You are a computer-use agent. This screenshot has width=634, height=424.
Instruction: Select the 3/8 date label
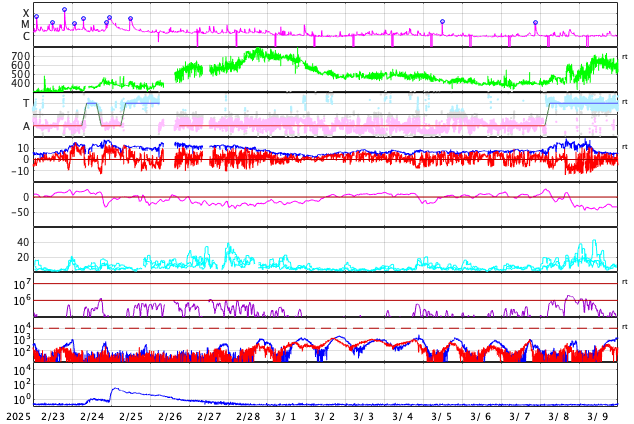point(559,416)
